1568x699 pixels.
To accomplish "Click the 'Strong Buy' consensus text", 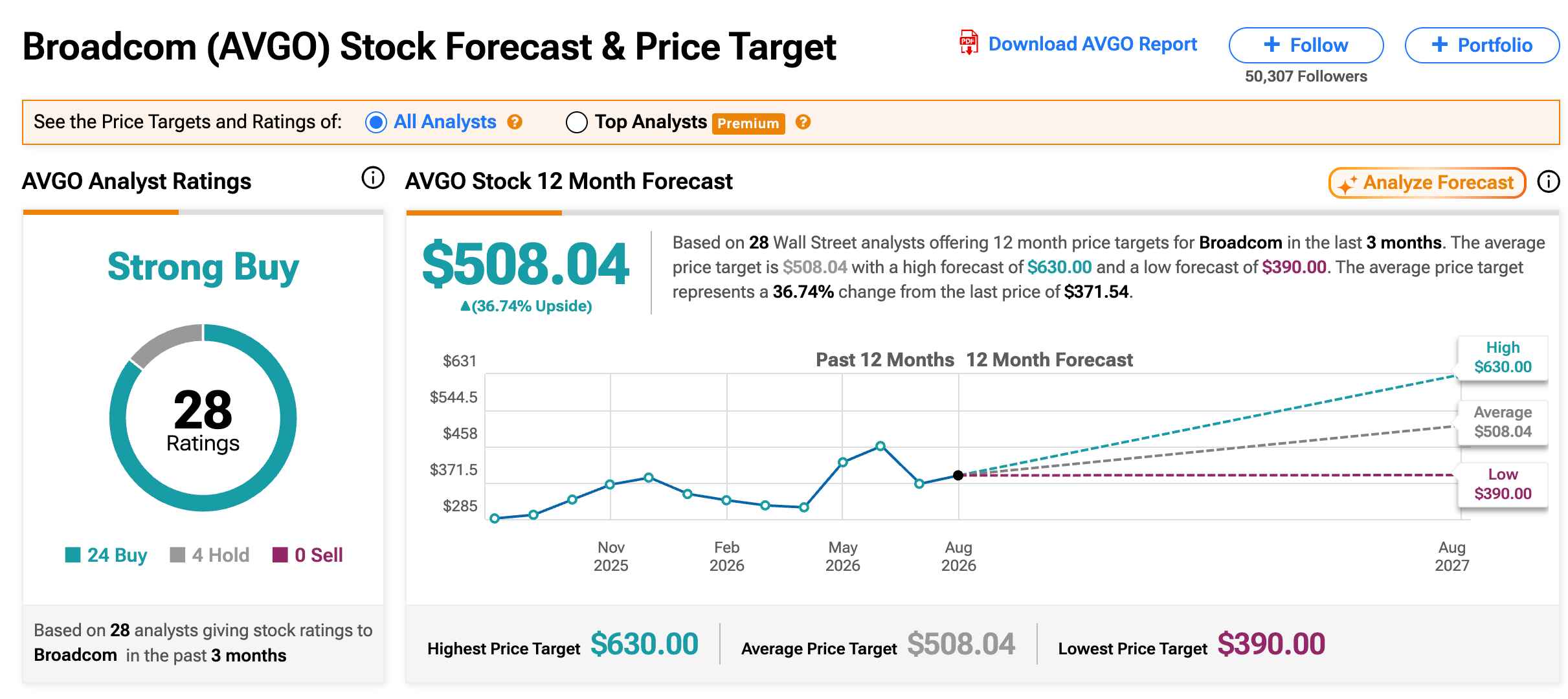I will pyautogui.click(x=203, y=267).
